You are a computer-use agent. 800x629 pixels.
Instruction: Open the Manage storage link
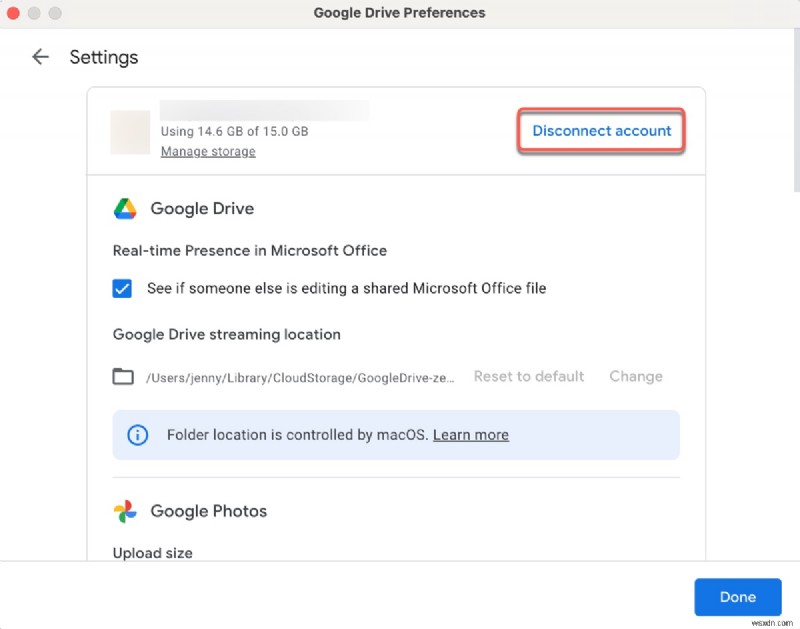208,152
